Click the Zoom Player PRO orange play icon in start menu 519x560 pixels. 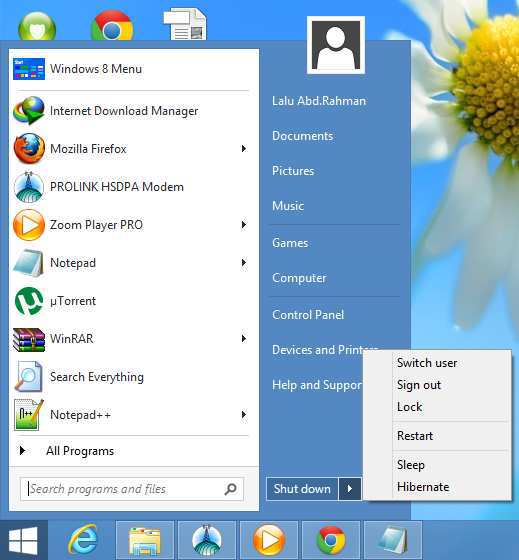pyautogui.click(x=29, y=225)
